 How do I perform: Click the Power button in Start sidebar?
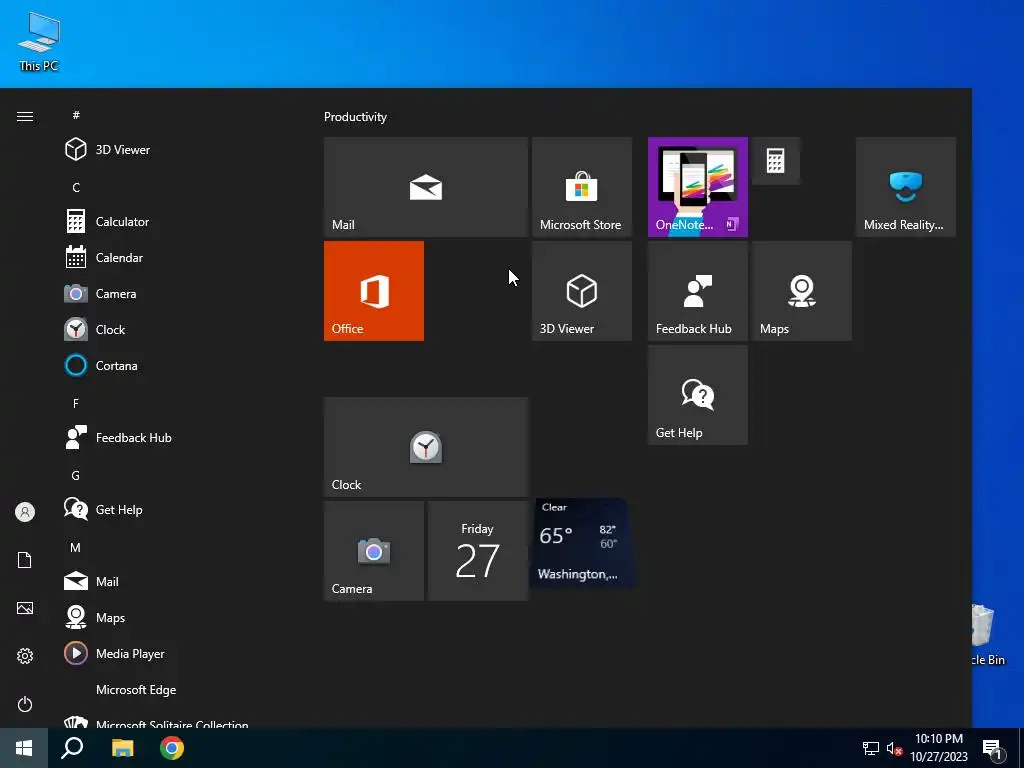coord(25,704)
